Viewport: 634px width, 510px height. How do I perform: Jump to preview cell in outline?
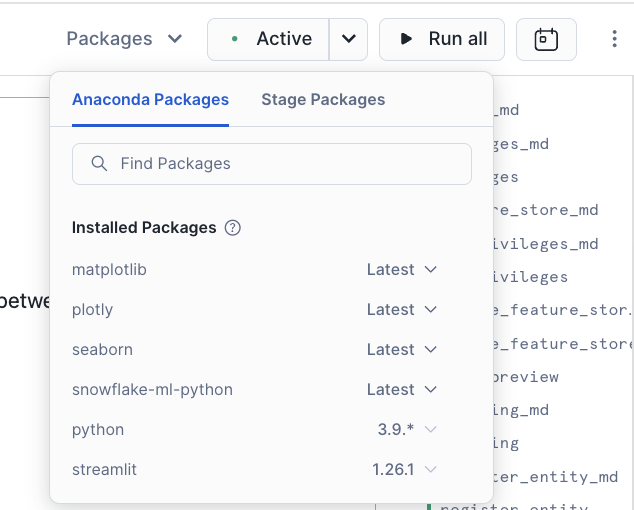[x=526, y=377]
